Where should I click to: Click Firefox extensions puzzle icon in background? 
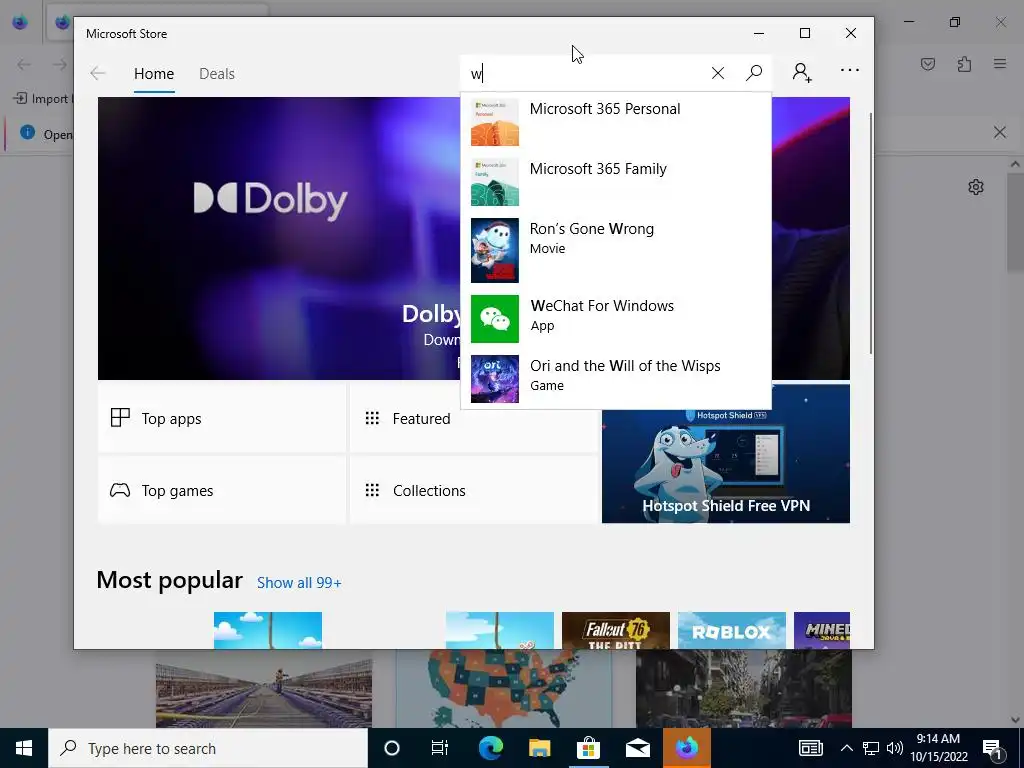964,64
